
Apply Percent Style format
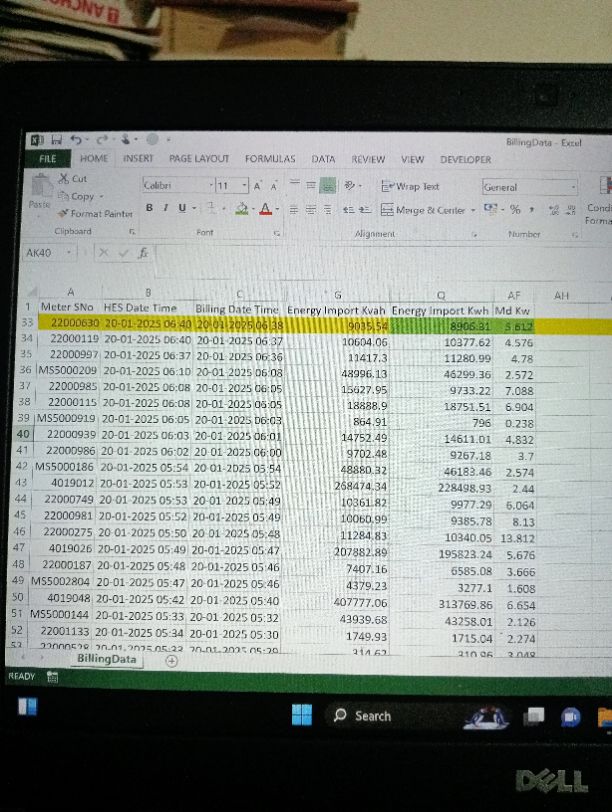[515, 209]
